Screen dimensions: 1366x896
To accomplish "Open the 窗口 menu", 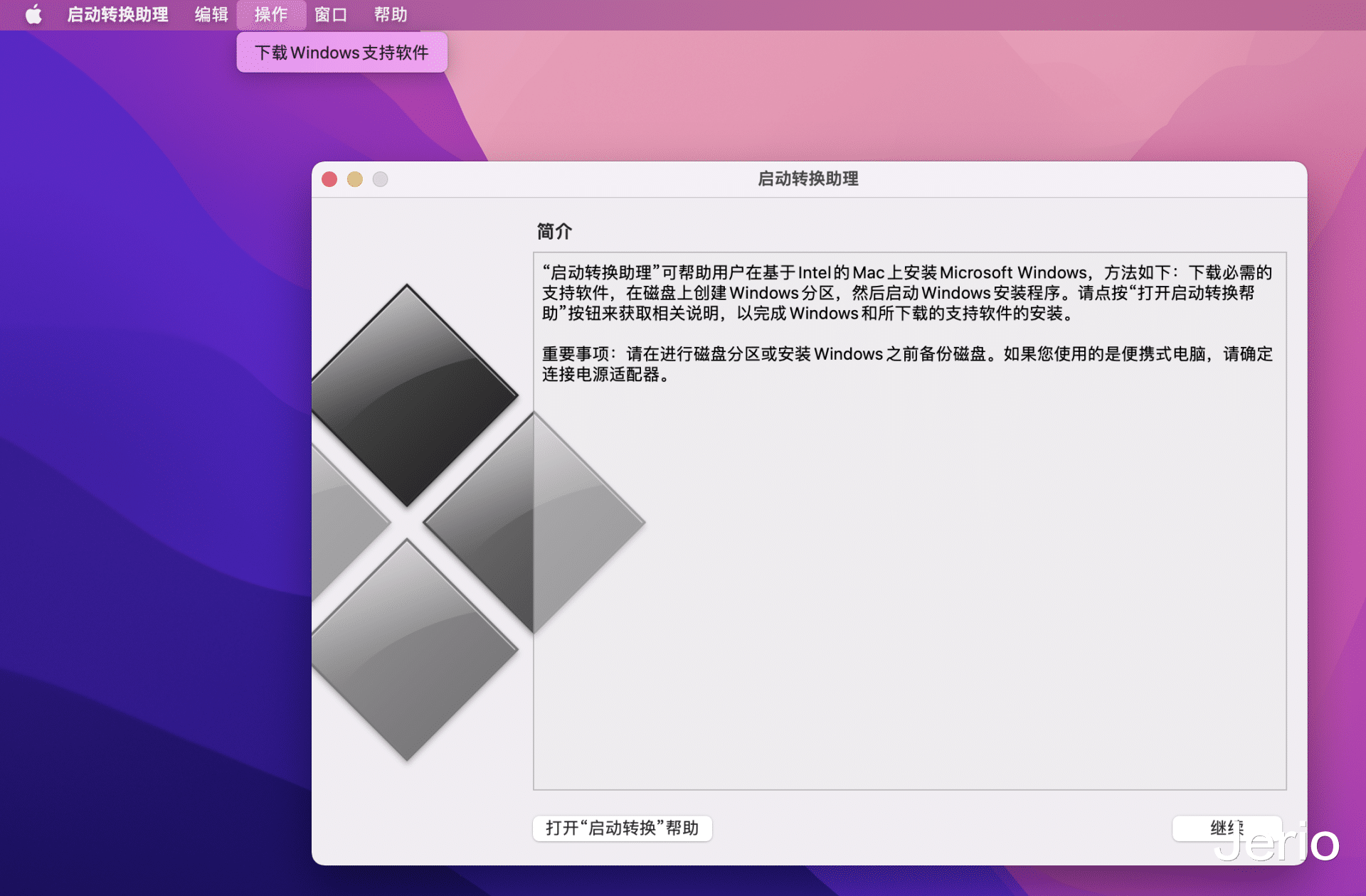I will coord(330,14).
